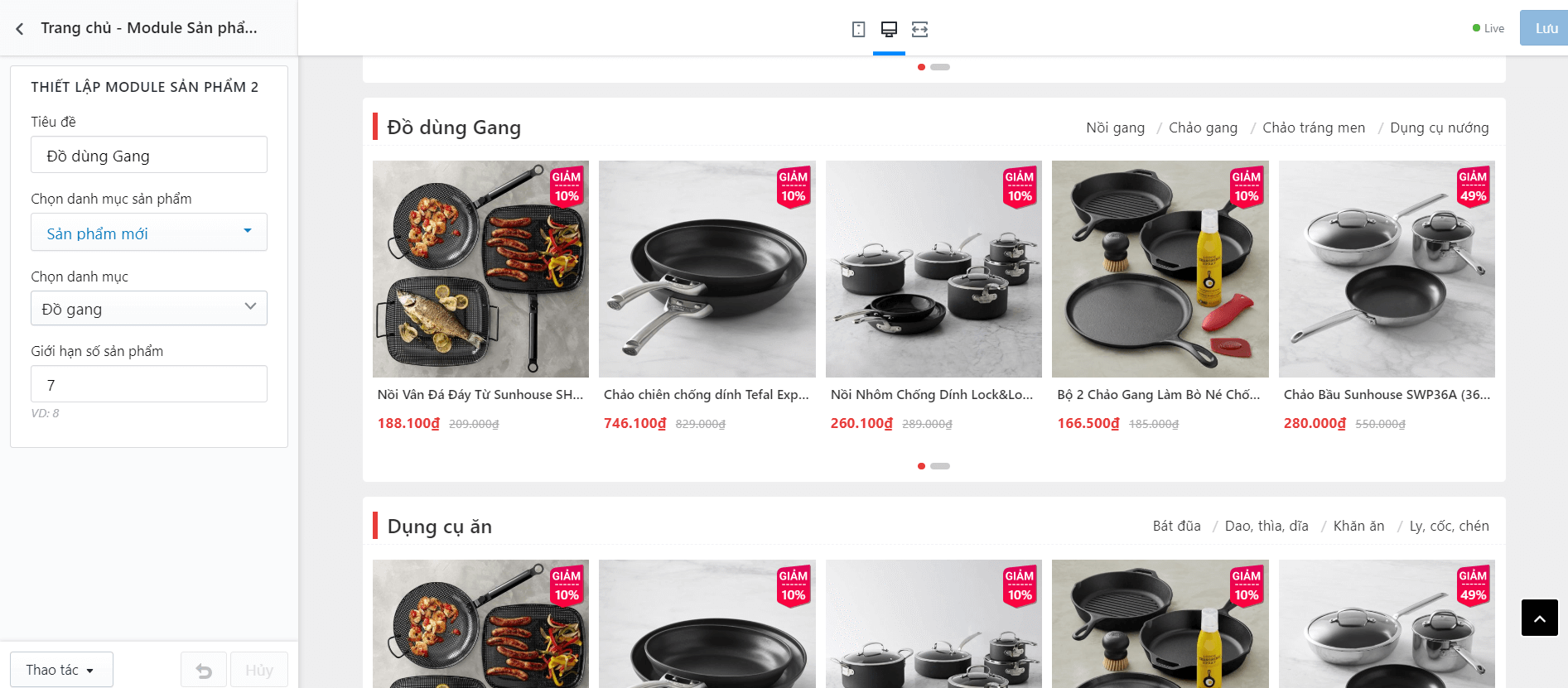Expand the Đồ gang category dropdown
Screen dimensions: 1568x688
pyautogui.click(x=149, y=308)
